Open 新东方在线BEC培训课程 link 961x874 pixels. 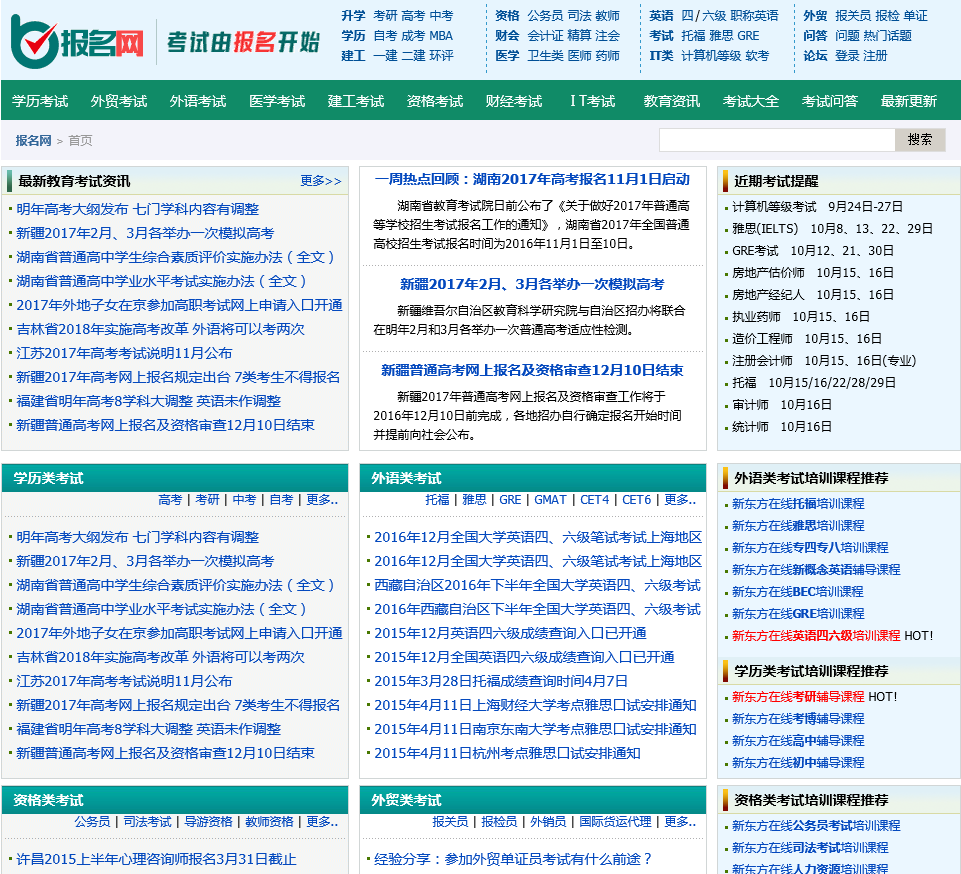coord(797,592)
